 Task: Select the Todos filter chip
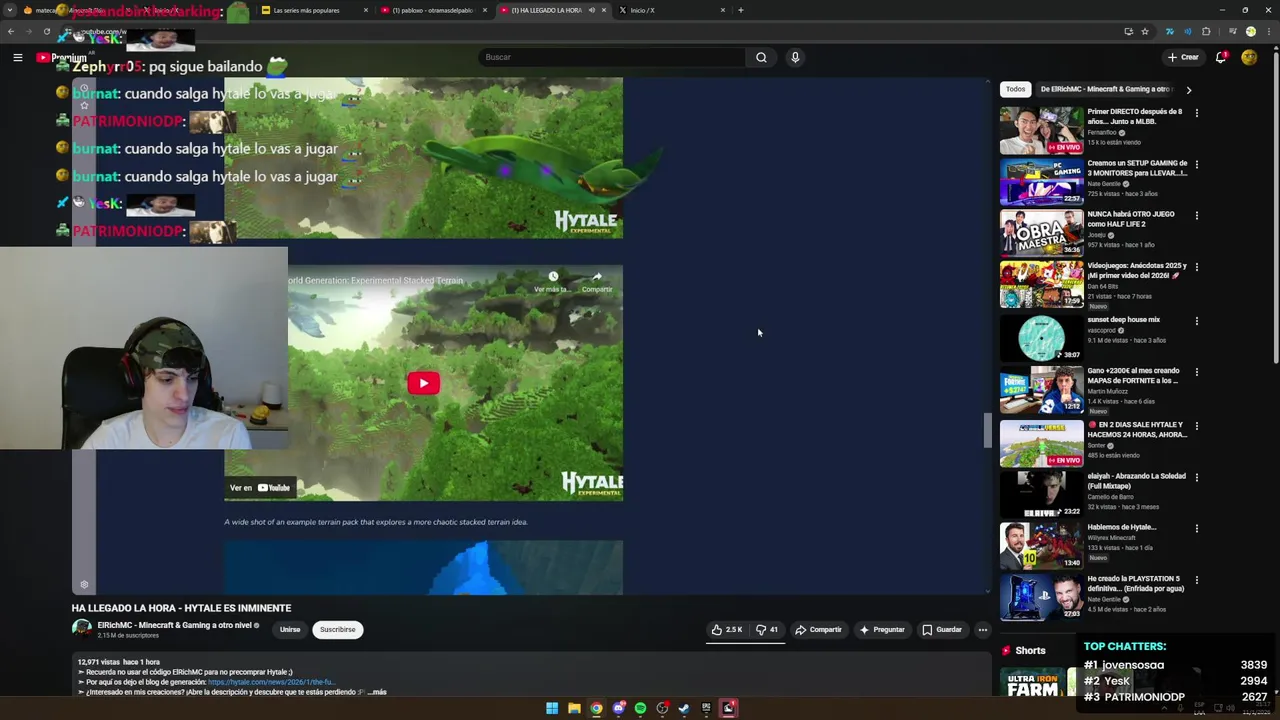1015,89
